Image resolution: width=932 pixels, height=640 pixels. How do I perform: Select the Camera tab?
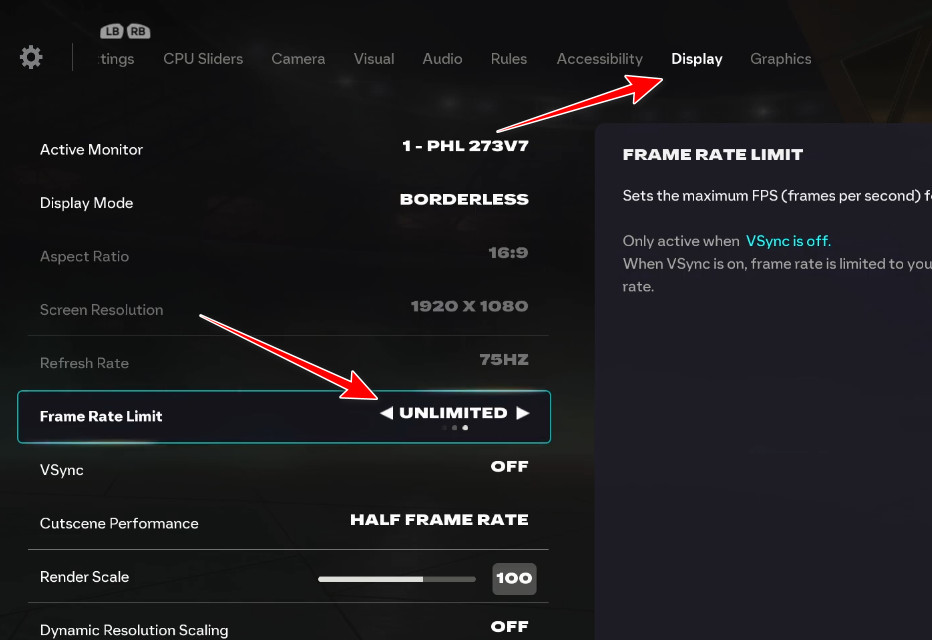click(x=297, y=59)
